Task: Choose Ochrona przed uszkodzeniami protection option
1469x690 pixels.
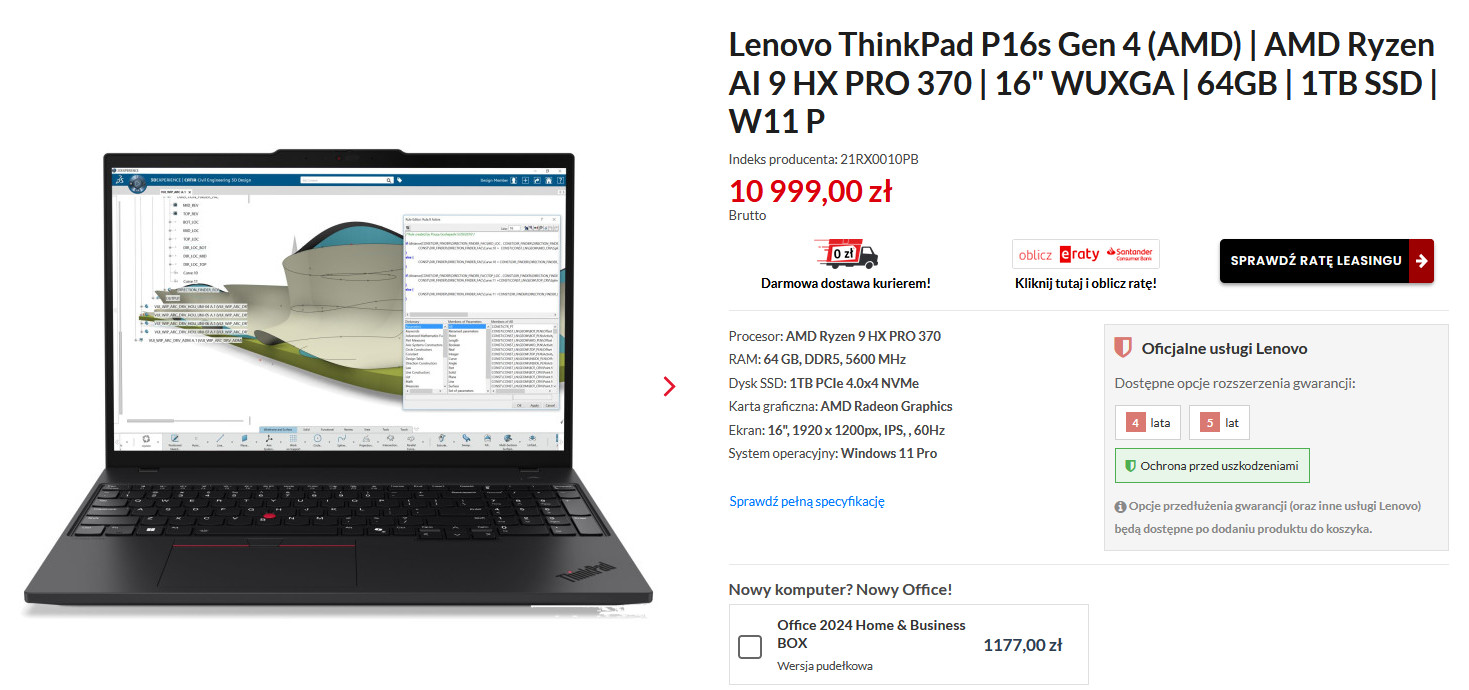Action: coord(1212,466)
